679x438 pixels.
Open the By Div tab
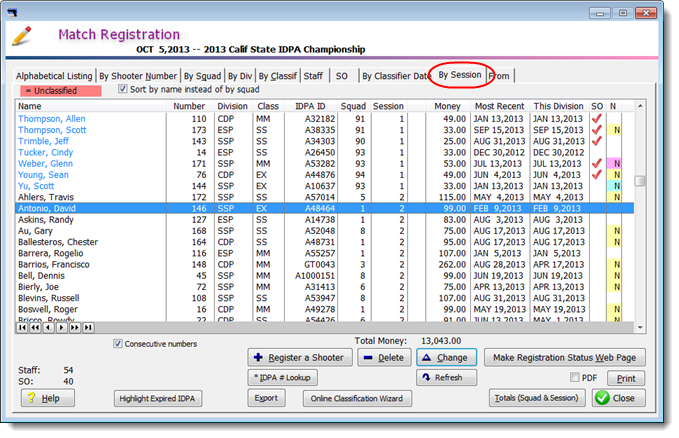(240, 76)
